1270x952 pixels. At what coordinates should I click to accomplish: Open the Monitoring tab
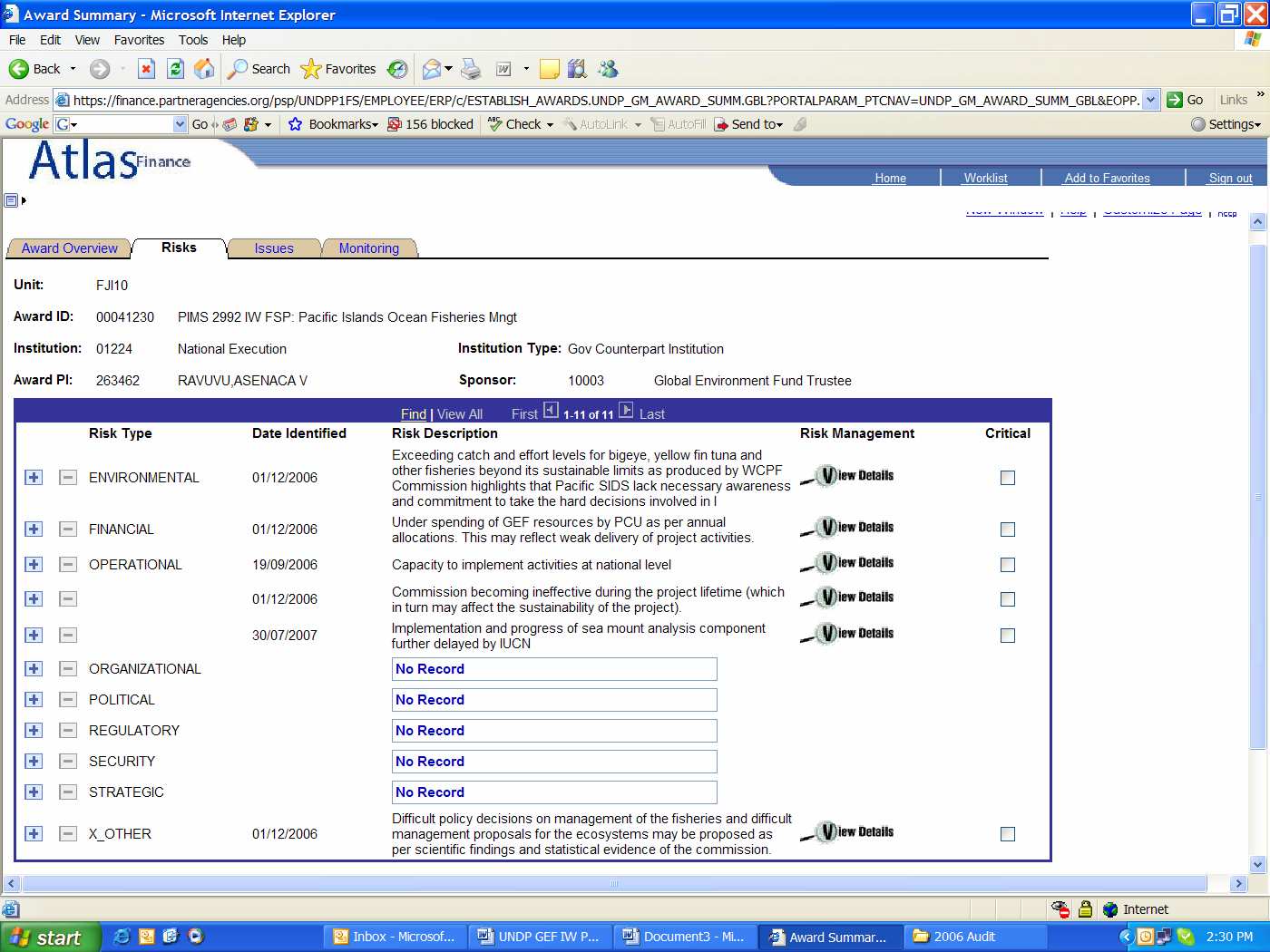pyautogui.click(x=368, y=248)
